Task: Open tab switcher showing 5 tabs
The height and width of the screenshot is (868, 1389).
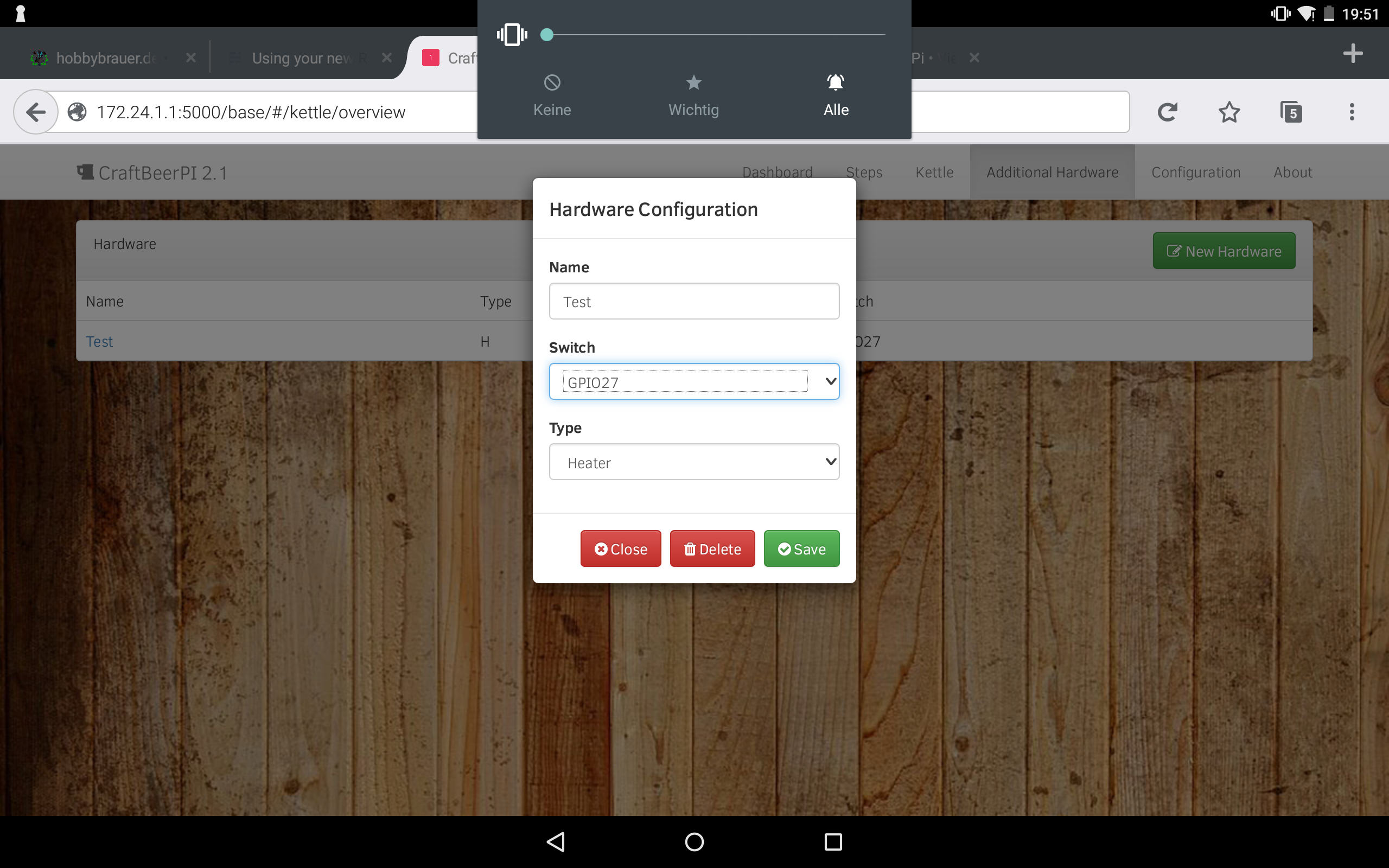Action: click(1291, 112)
